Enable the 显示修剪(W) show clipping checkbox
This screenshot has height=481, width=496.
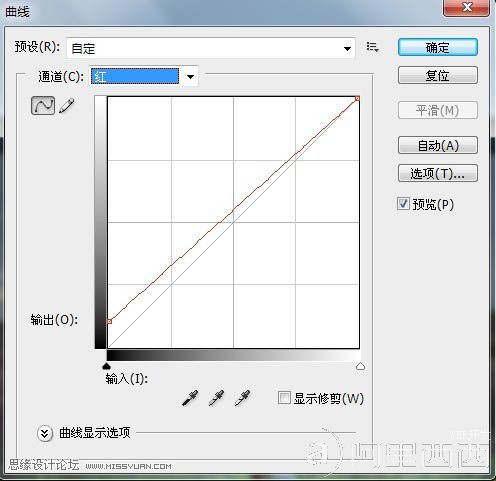284,398
